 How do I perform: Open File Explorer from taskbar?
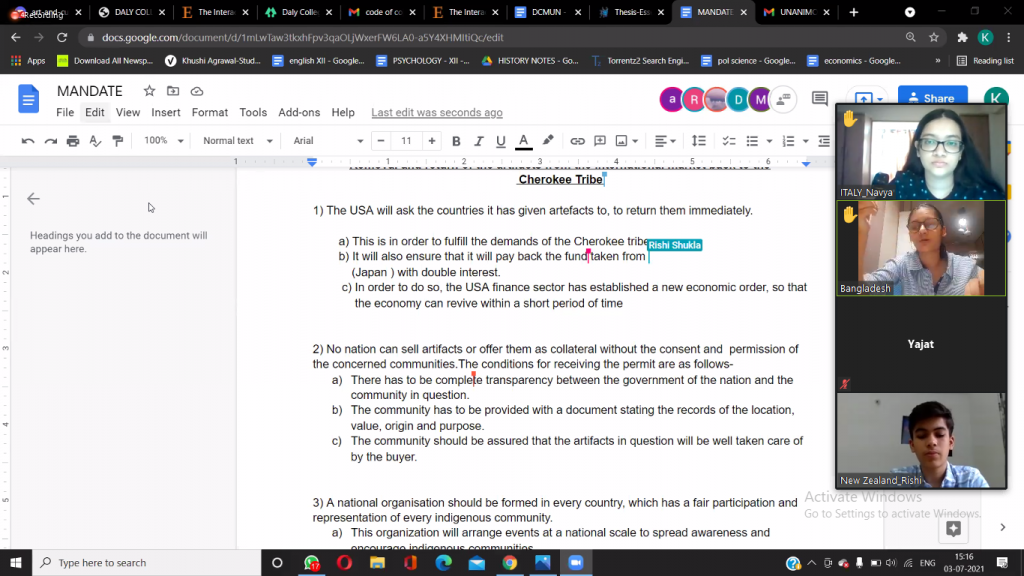click(x=377, y=562)
